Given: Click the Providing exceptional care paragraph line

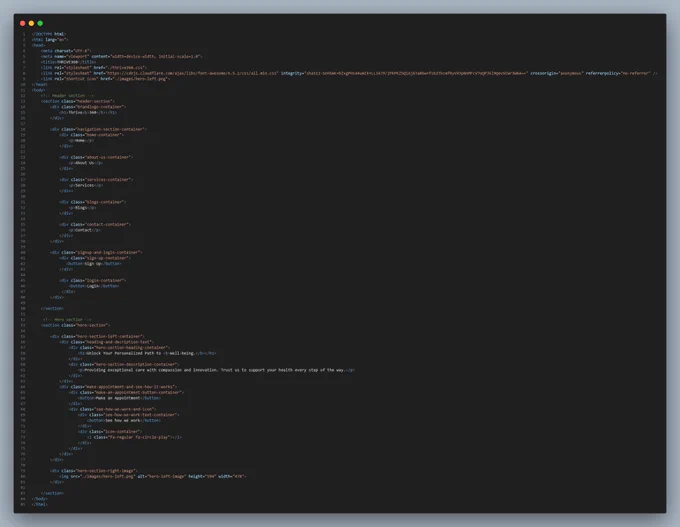Looking at the screenshot, I should 216,370.
